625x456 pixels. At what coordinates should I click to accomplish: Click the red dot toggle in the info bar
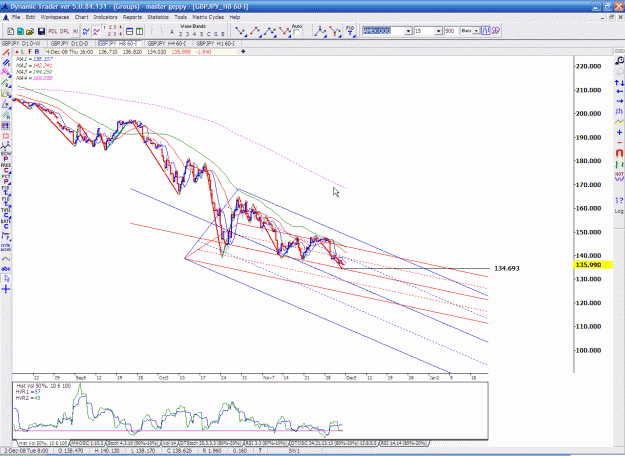coord(16,52)
